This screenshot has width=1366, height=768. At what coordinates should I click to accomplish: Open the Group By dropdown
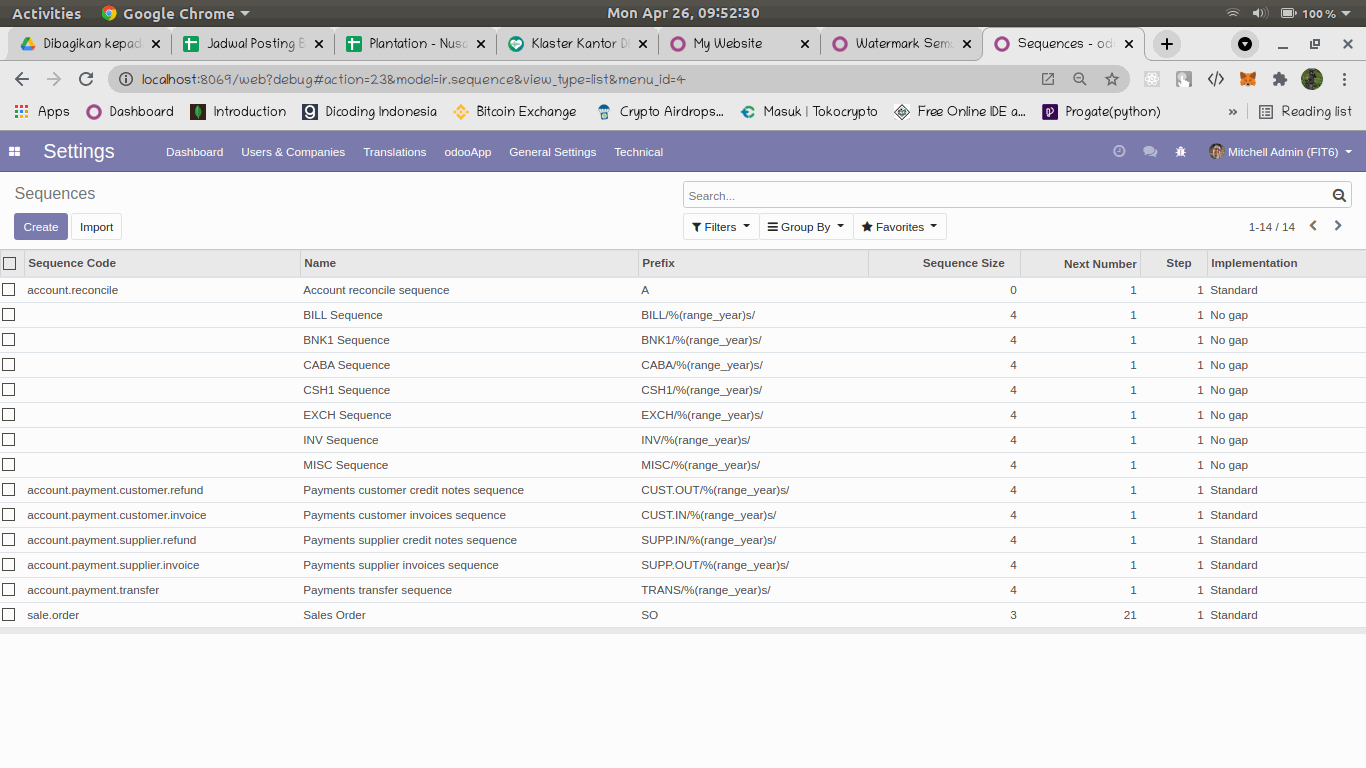tap(805, 227)
